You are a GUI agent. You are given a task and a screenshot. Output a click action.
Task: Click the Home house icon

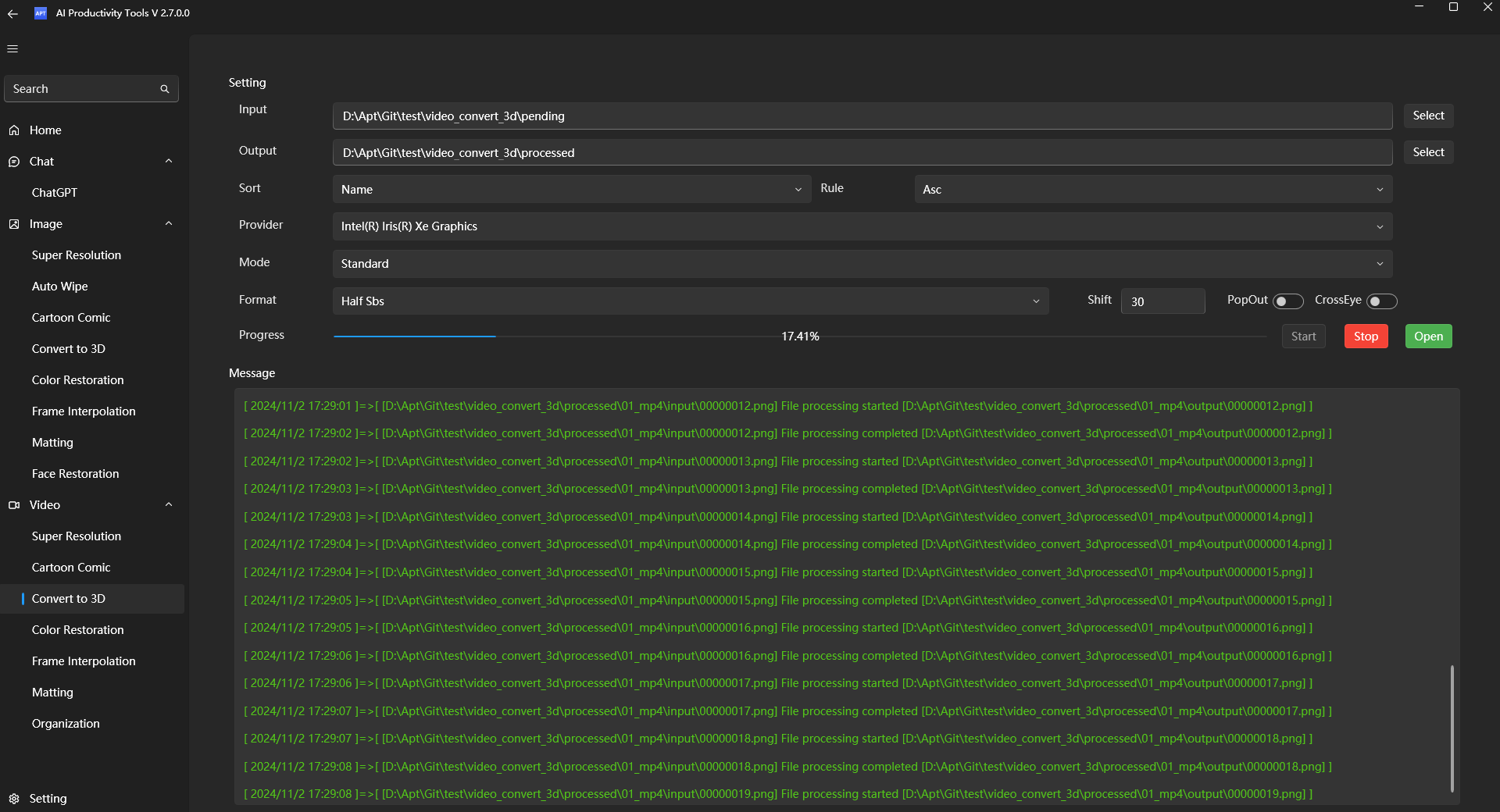click(x=14, y=130)
